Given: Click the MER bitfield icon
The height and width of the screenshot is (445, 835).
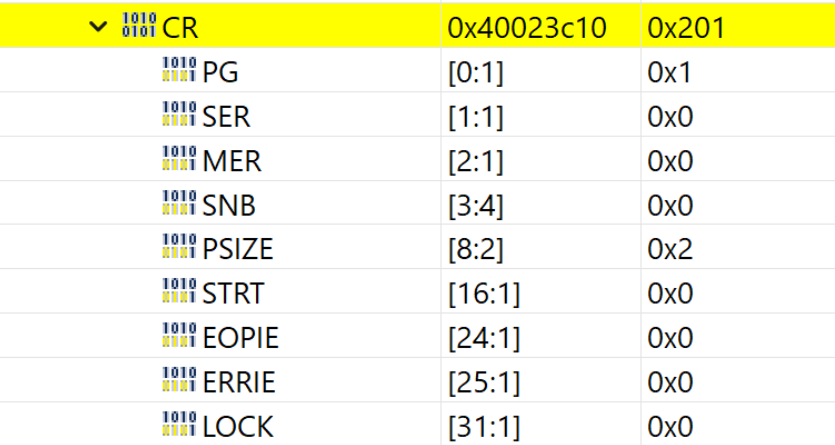Looking at the screenshot, I should (x=179, y=161).
